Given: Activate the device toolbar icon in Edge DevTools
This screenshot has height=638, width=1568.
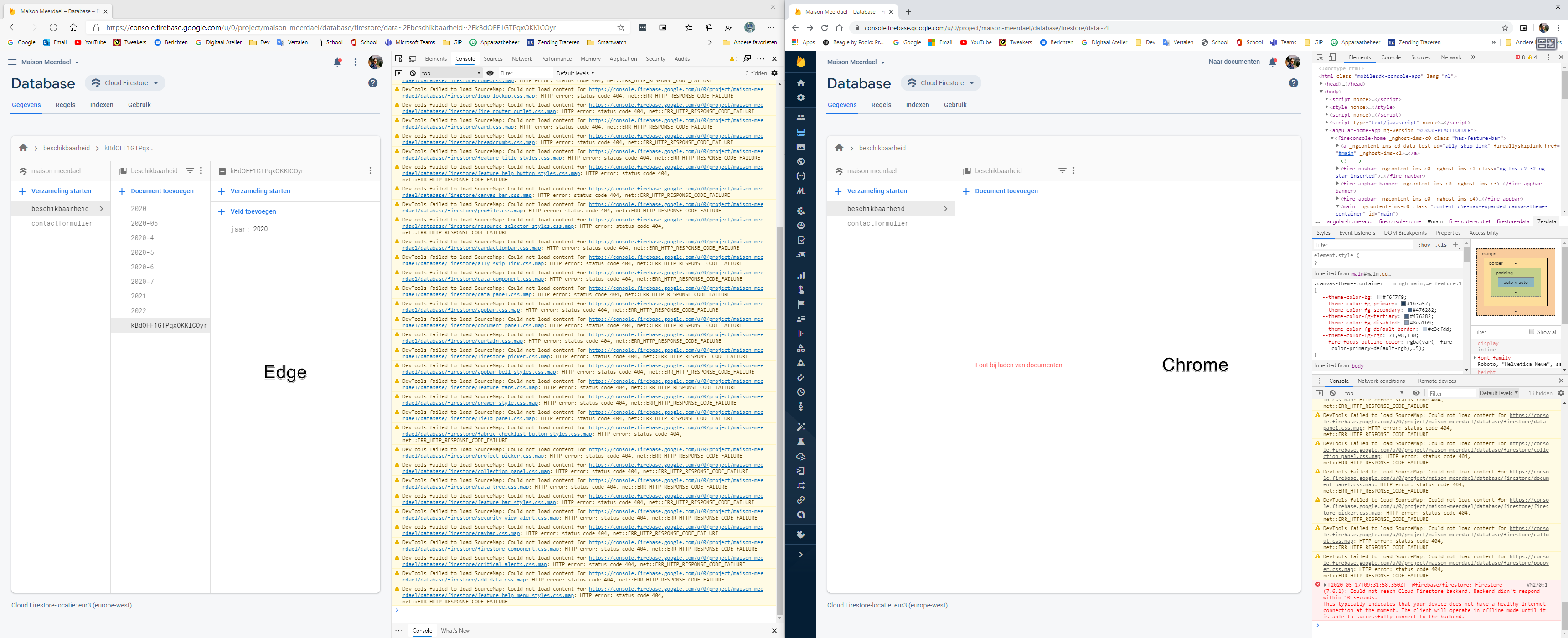Looking at the screenshot, I should 413,58.
